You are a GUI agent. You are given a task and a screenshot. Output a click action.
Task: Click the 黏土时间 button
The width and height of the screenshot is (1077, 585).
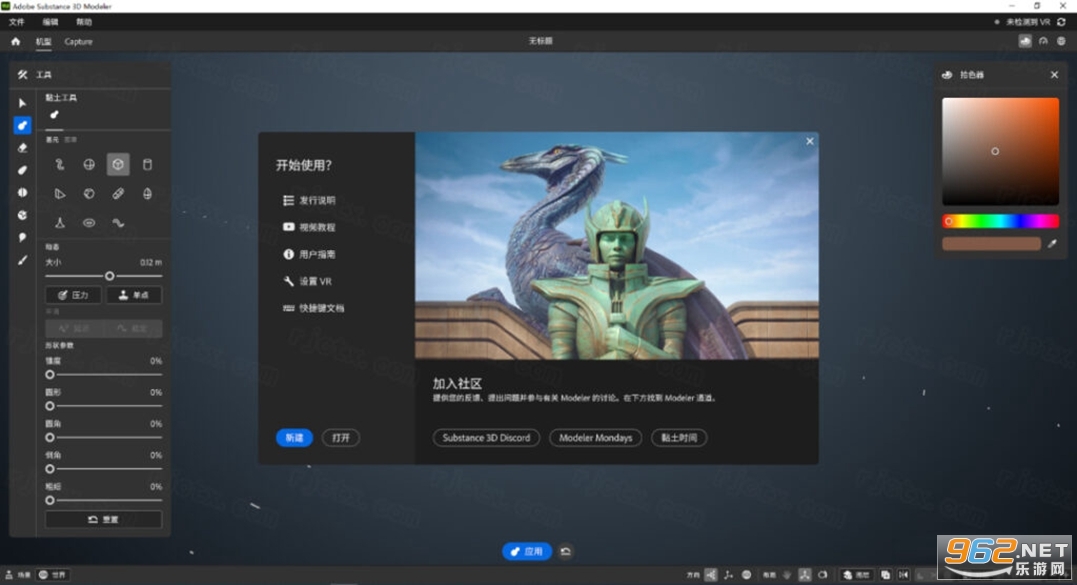(679, 438)
